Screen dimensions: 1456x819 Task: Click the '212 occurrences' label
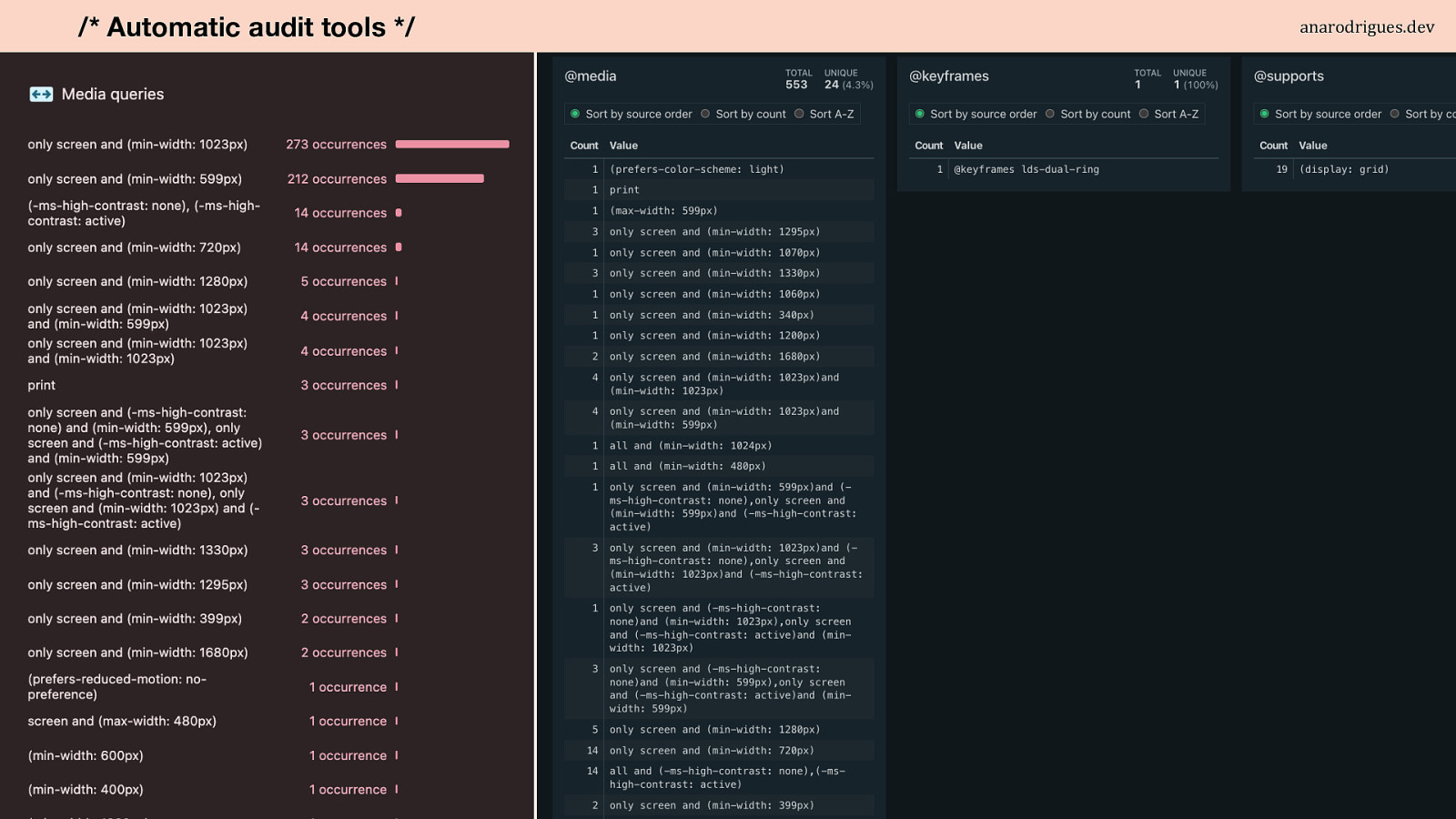(337, 179)
